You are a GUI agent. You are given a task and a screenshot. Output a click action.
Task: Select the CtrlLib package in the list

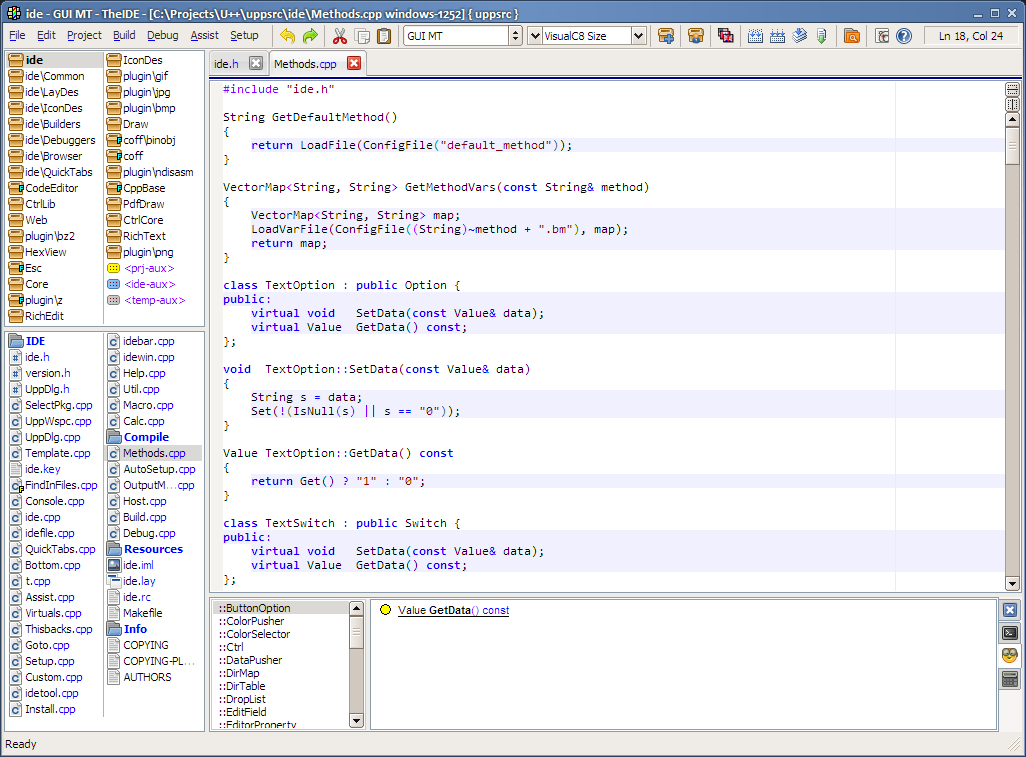coord(40,204)
